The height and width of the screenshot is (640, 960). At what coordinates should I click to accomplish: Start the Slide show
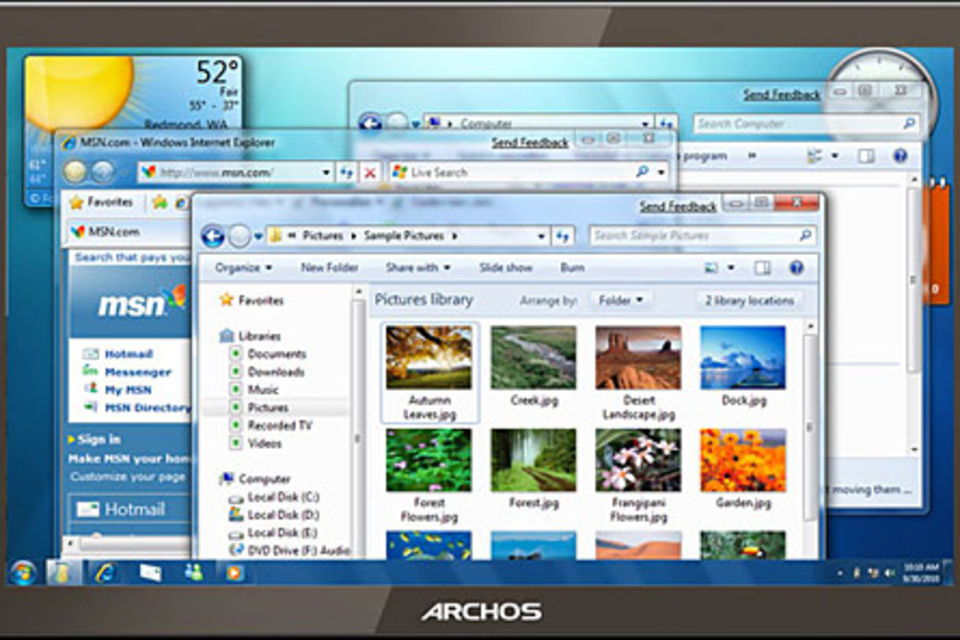[x=505, y=268]
